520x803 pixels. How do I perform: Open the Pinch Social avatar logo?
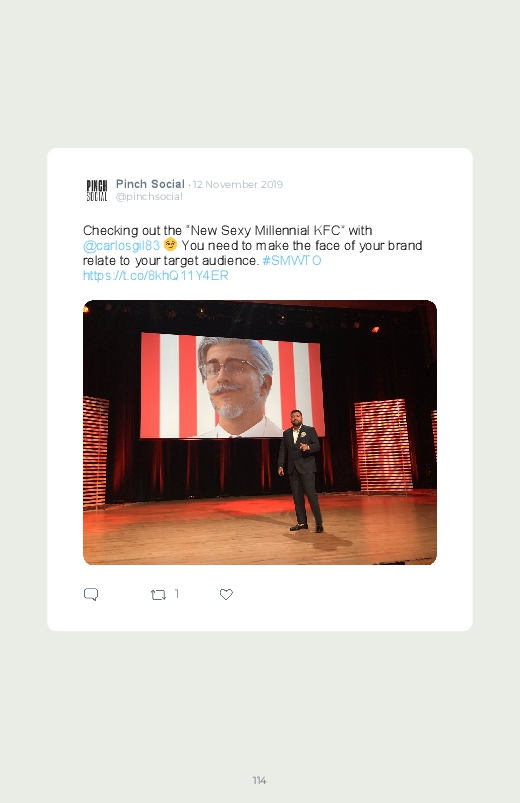point(97,191)
